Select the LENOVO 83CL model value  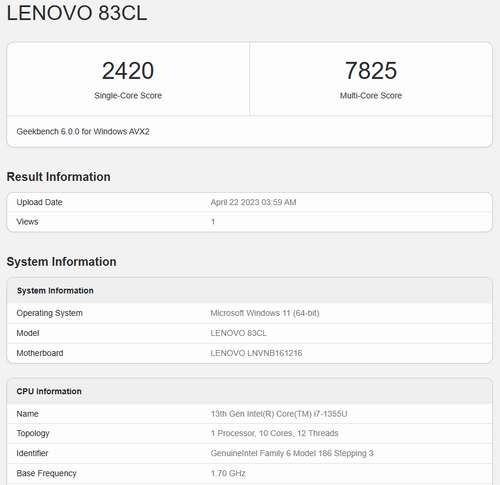coord(239,333)
